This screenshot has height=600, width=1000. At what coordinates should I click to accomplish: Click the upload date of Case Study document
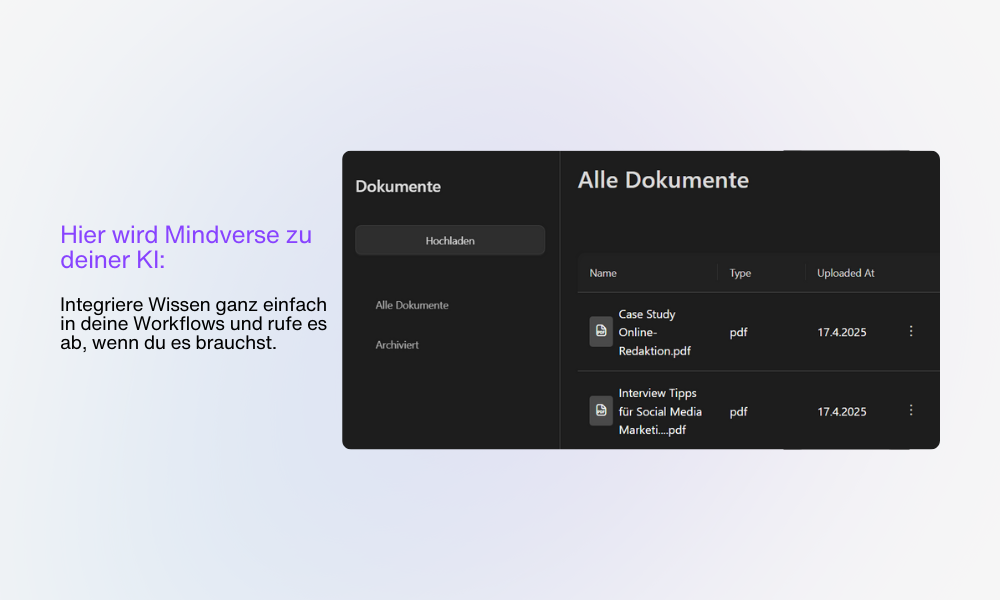point(841,331)
